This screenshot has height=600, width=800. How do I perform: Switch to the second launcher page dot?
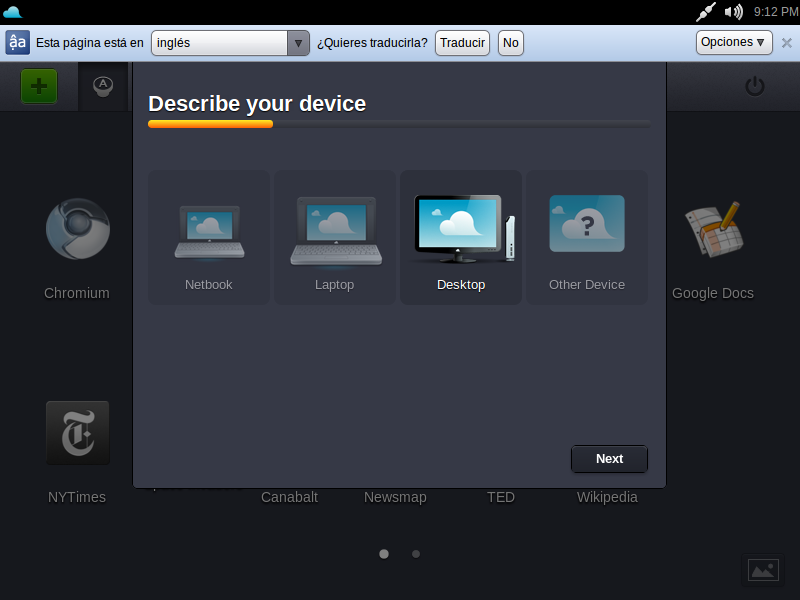coord(416,553)
